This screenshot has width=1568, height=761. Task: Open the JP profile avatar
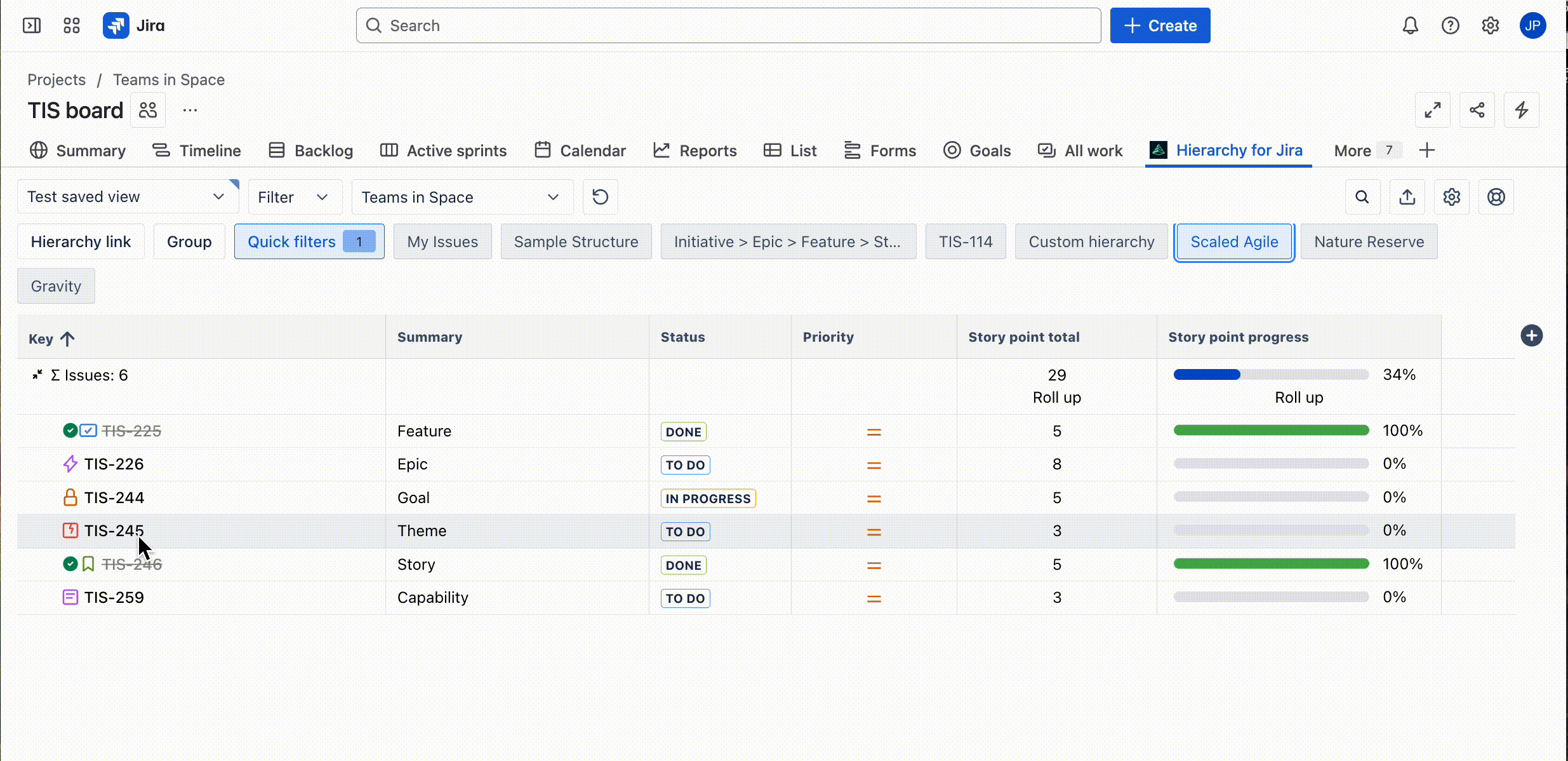(1532, 25)
